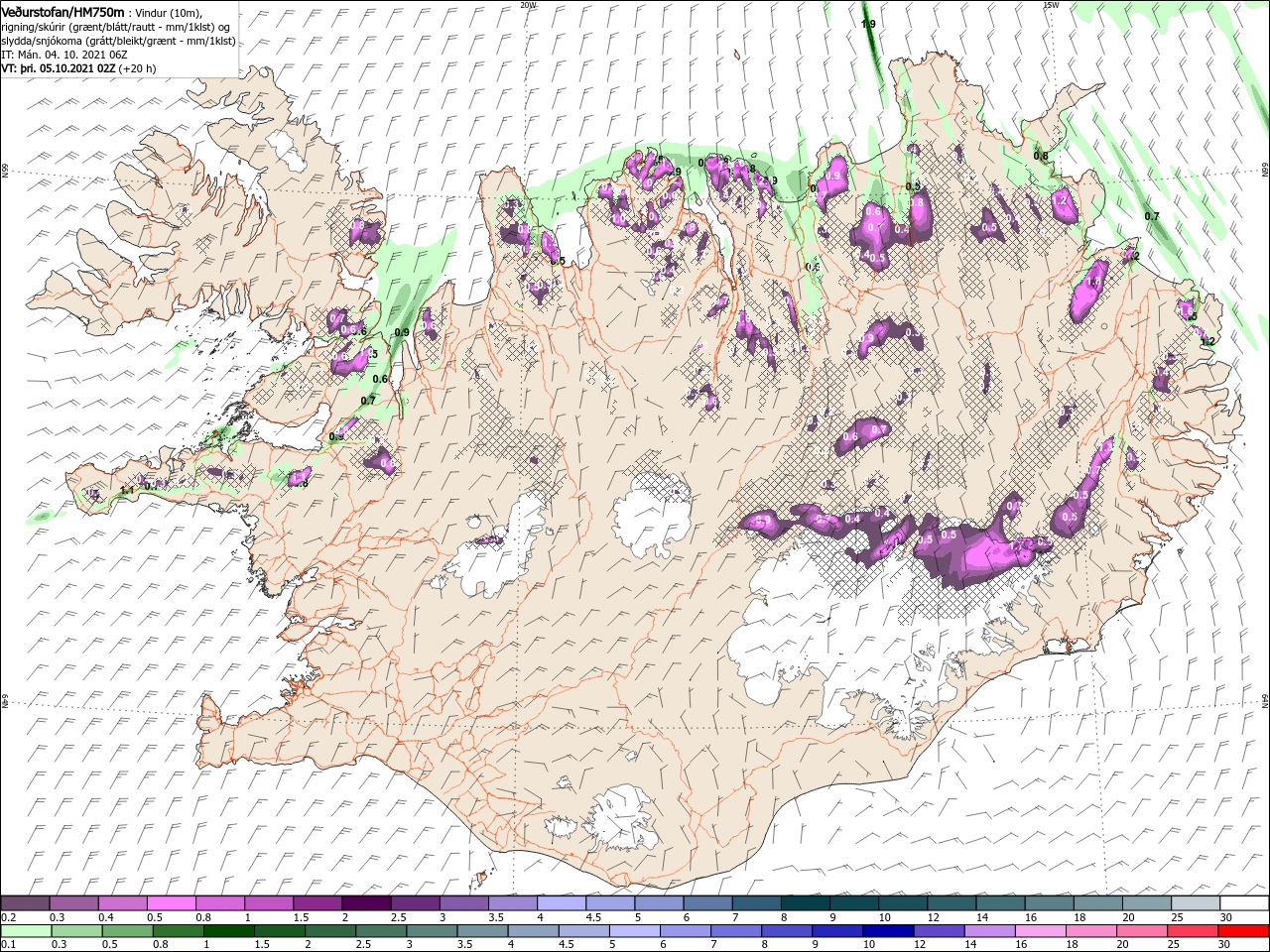
Task: Pick lower legend swatch between 14 and 16
Action: tap(989, 931)
